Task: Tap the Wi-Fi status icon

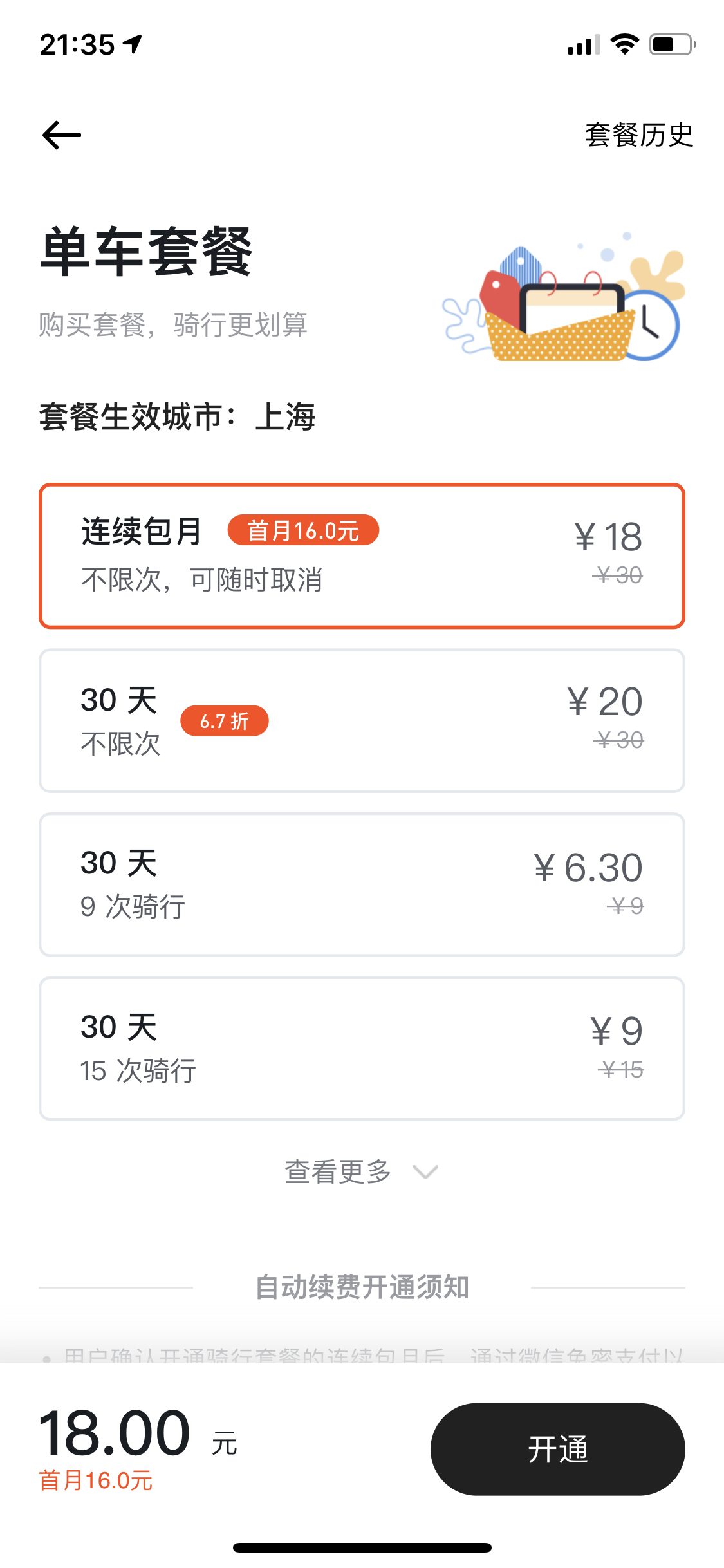Action: click(624, 44)
